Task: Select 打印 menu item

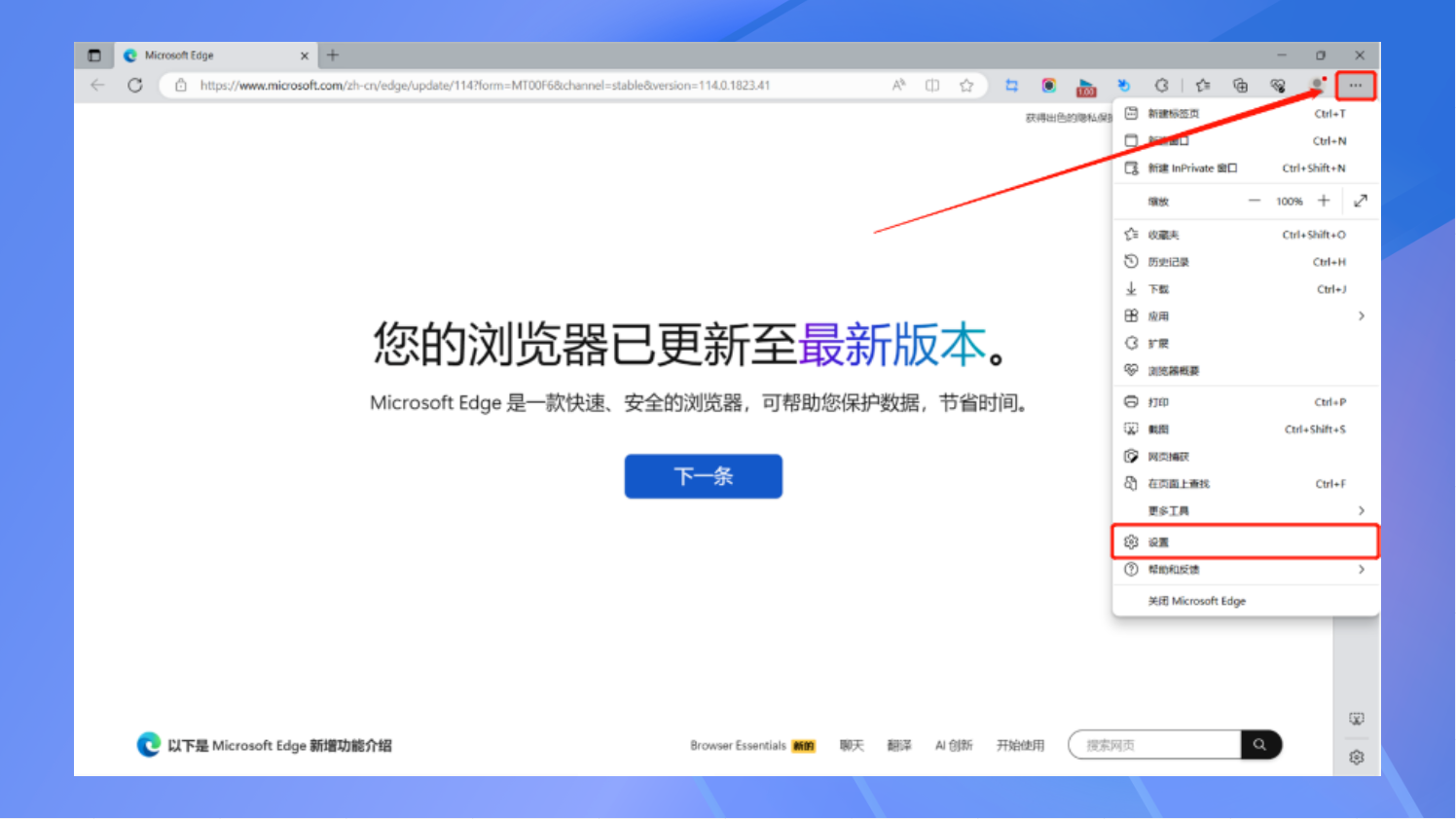Action: pos(1246,402)
